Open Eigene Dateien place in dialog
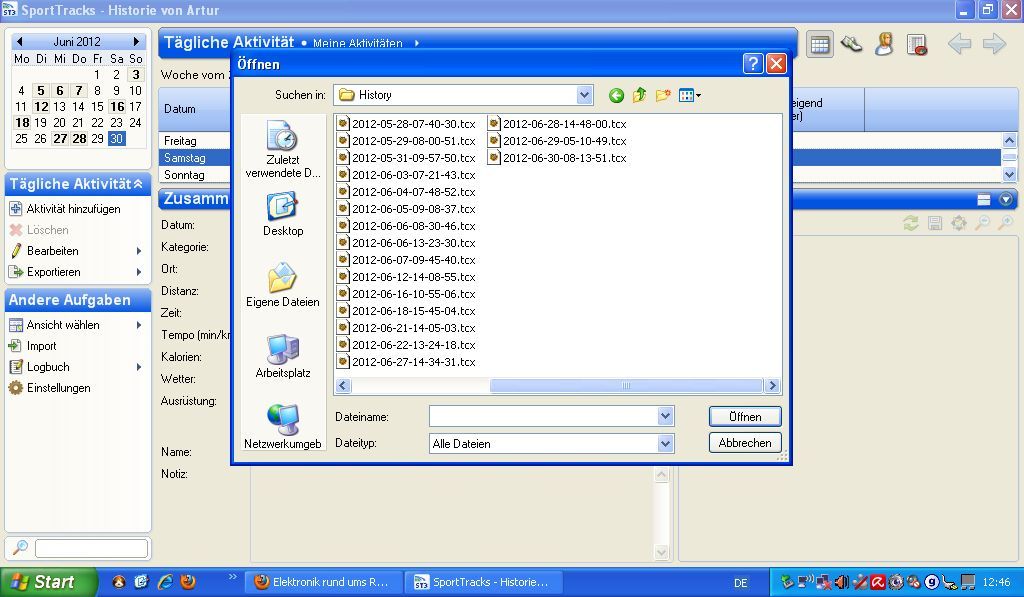This screenshot has height=597, width=1024. click(x=283, y=285)
